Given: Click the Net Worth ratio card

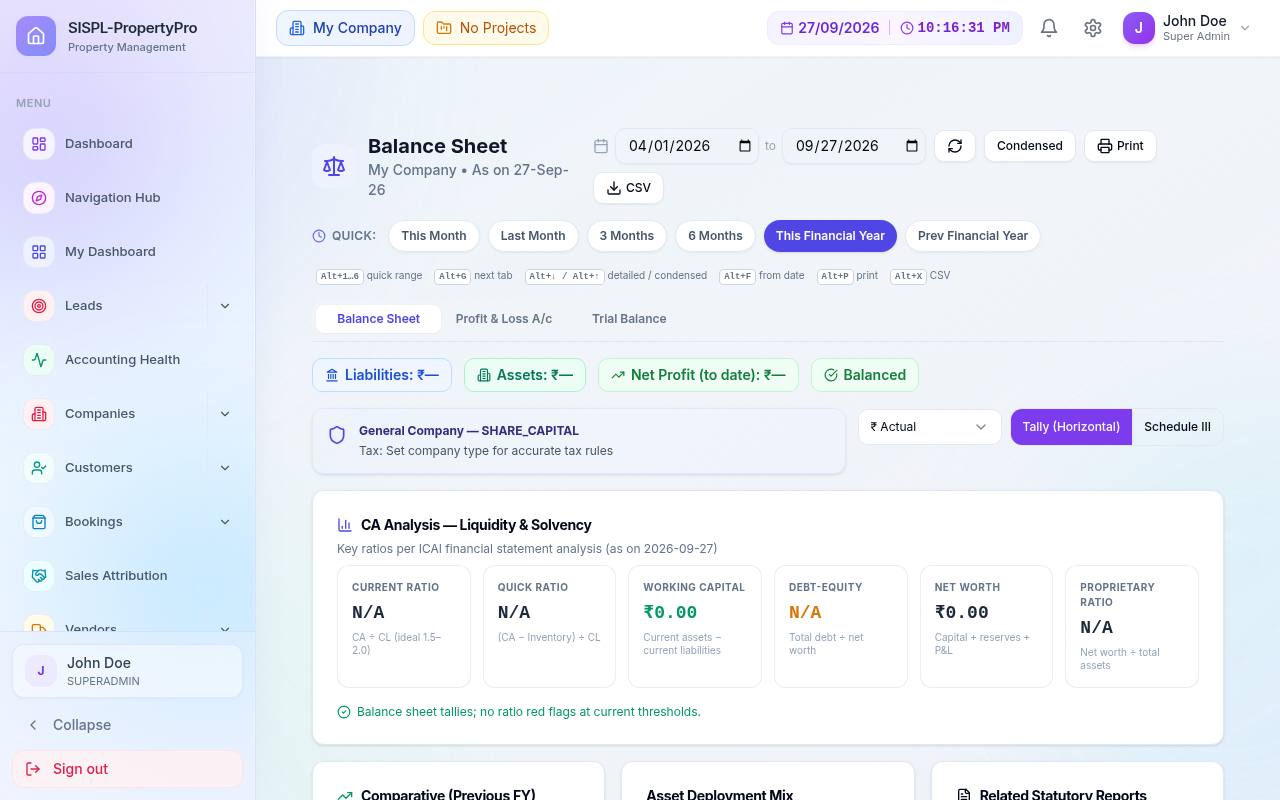Looking at the screenshot, I should (986, 627).
